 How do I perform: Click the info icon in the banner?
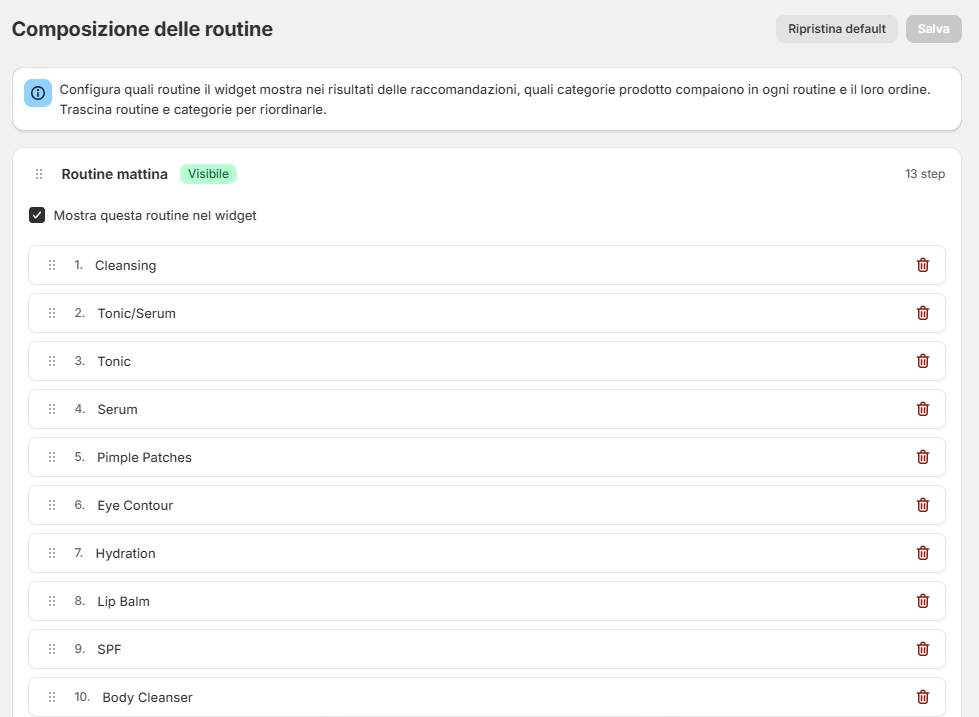coord(38,93)
